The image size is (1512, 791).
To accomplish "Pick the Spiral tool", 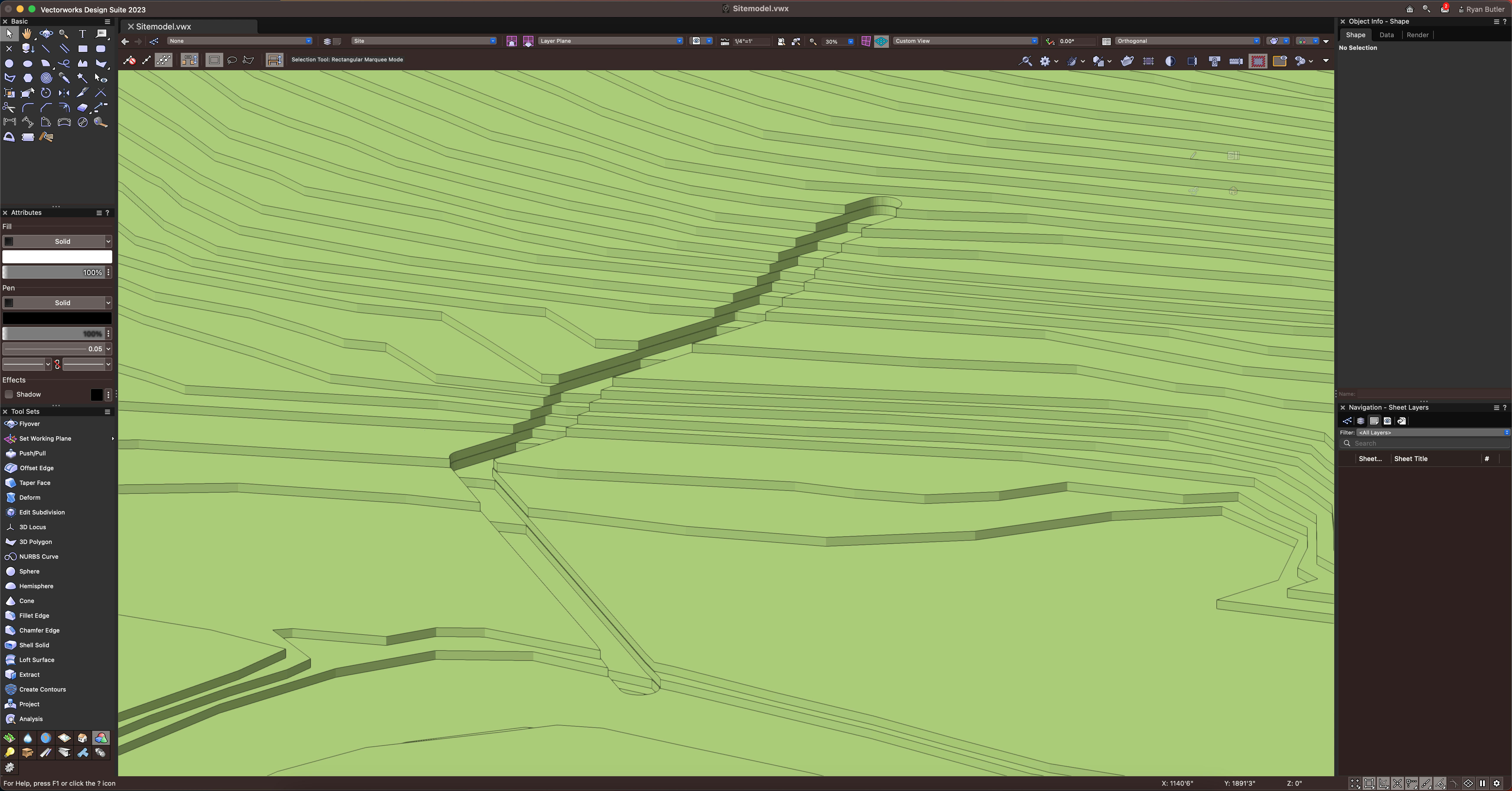I will tap(46, 77).
